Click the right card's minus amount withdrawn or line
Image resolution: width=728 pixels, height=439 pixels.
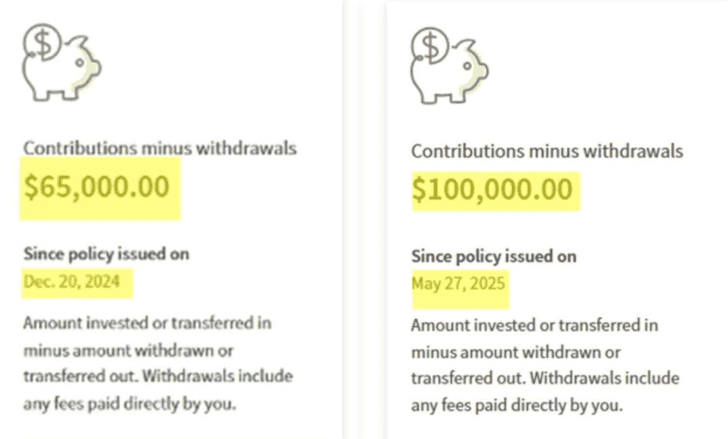click(x=516, y=353)
